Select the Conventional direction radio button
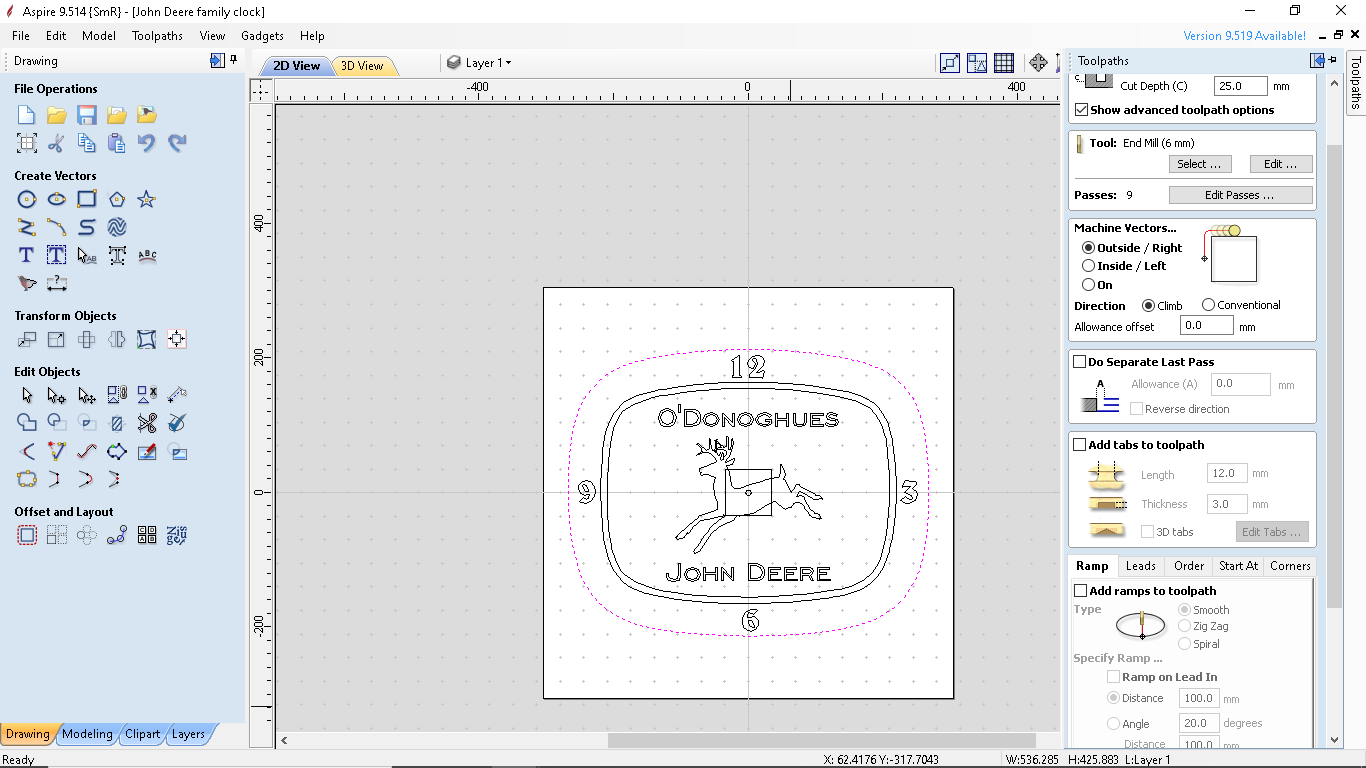1366x768 pixels. coord(1208,305)
